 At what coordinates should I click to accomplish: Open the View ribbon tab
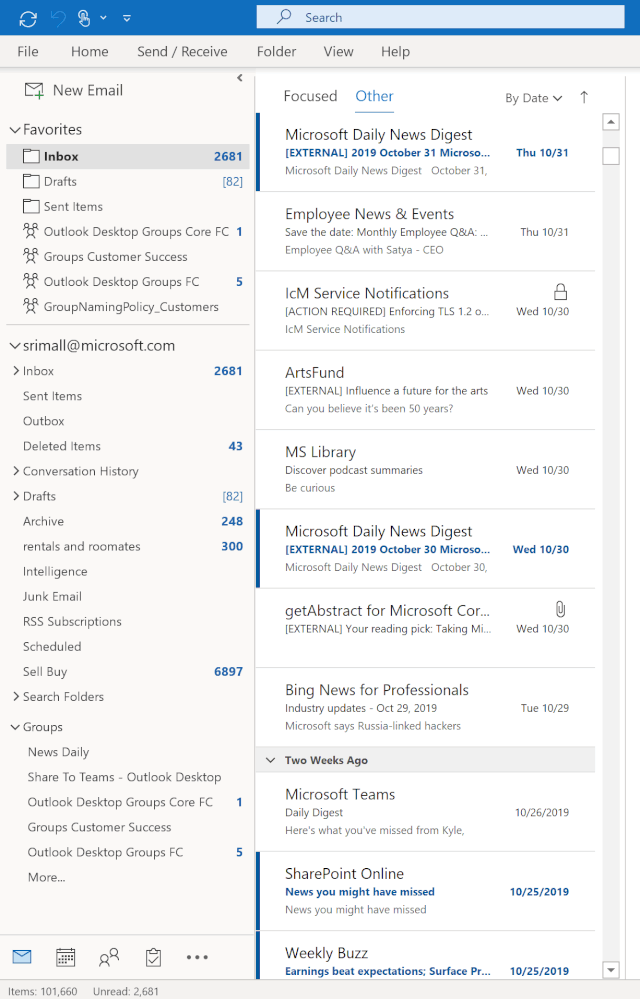(338, 52)
